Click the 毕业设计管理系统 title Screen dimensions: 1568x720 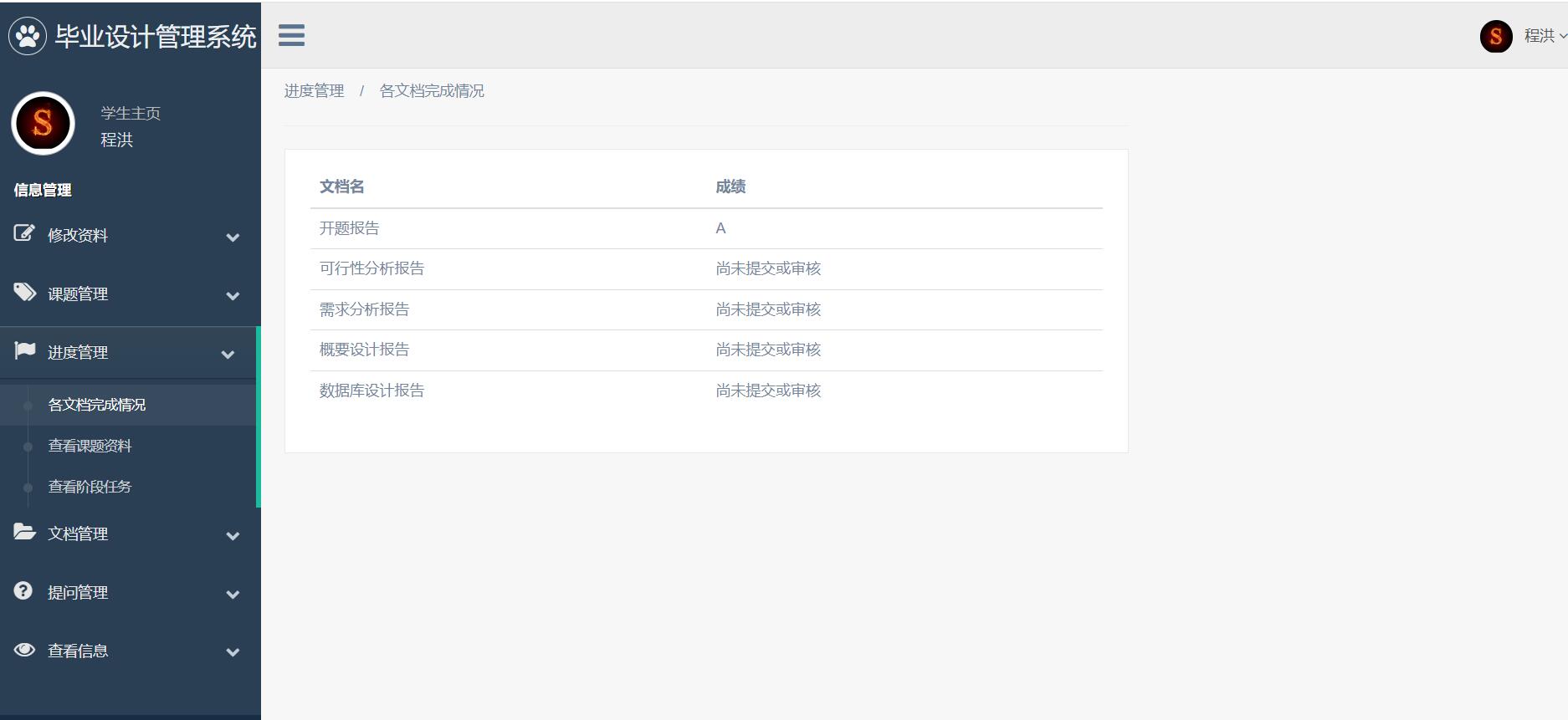156,36
